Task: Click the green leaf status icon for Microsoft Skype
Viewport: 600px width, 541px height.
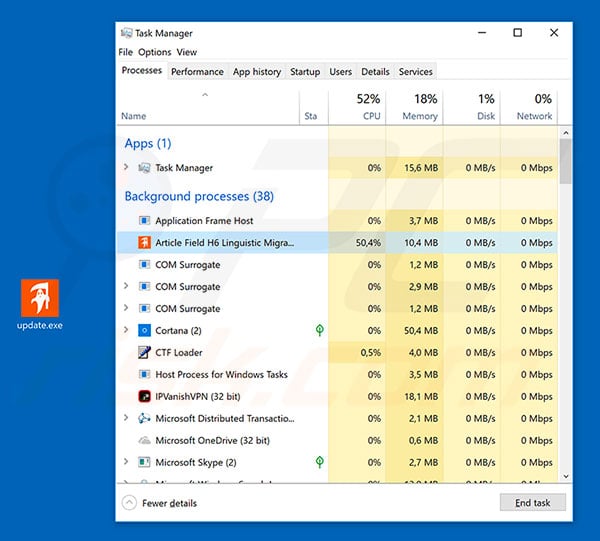Action: (320, 462)
